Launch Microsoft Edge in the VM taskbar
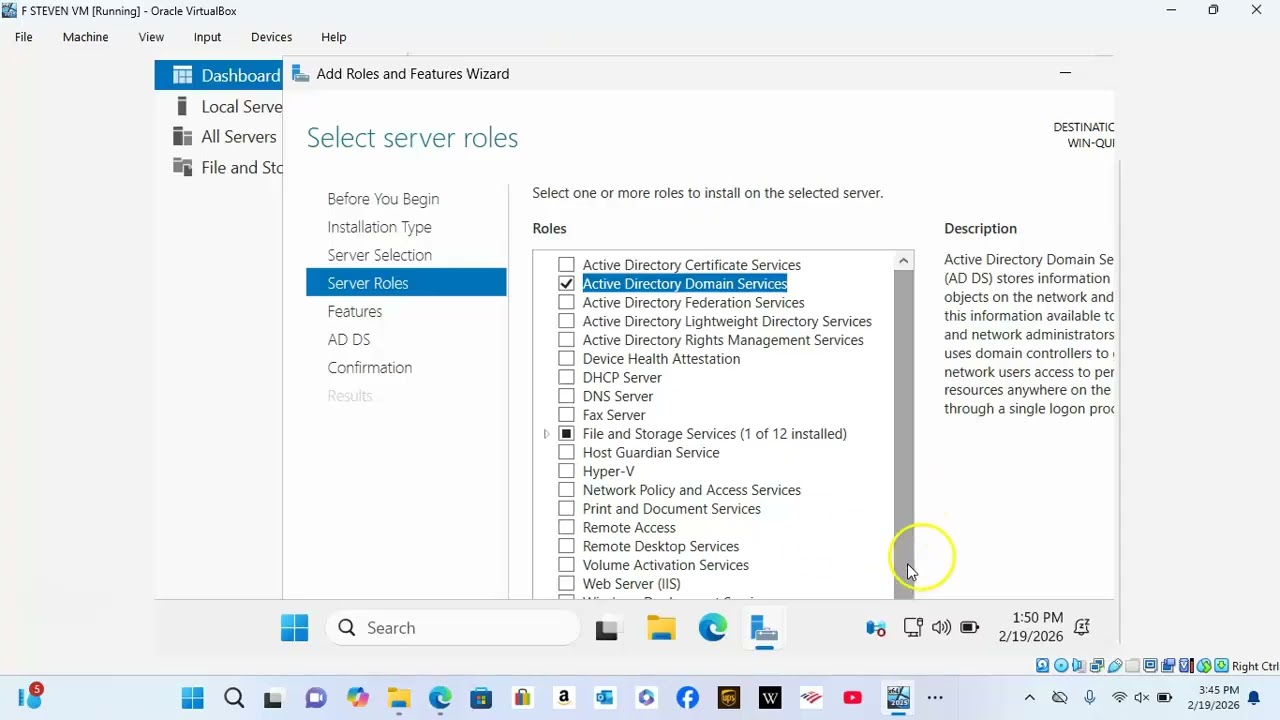This screenshot has width=1280, height=720. click(713, 628)
